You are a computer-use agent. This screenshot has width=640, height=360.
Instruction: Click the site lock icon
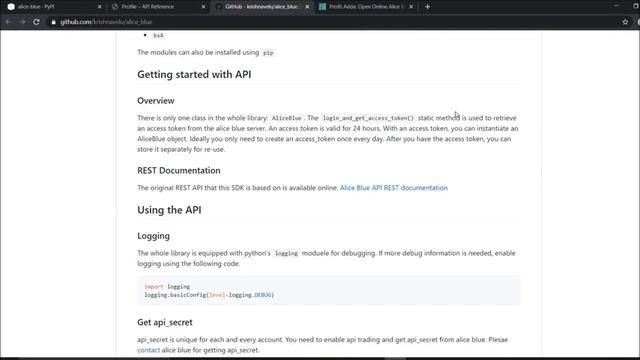pos(53,22)
